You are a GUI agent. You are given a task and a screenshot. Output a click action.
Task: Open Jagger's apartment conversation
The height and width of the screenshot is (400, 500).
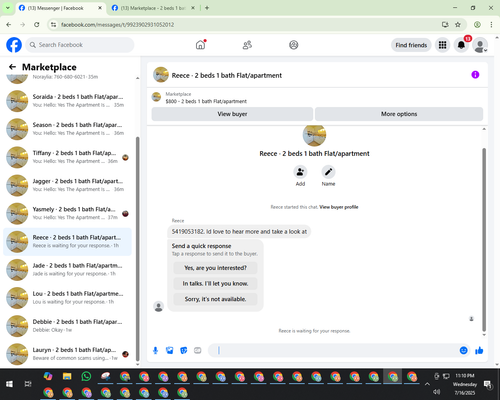pos(67,185)
